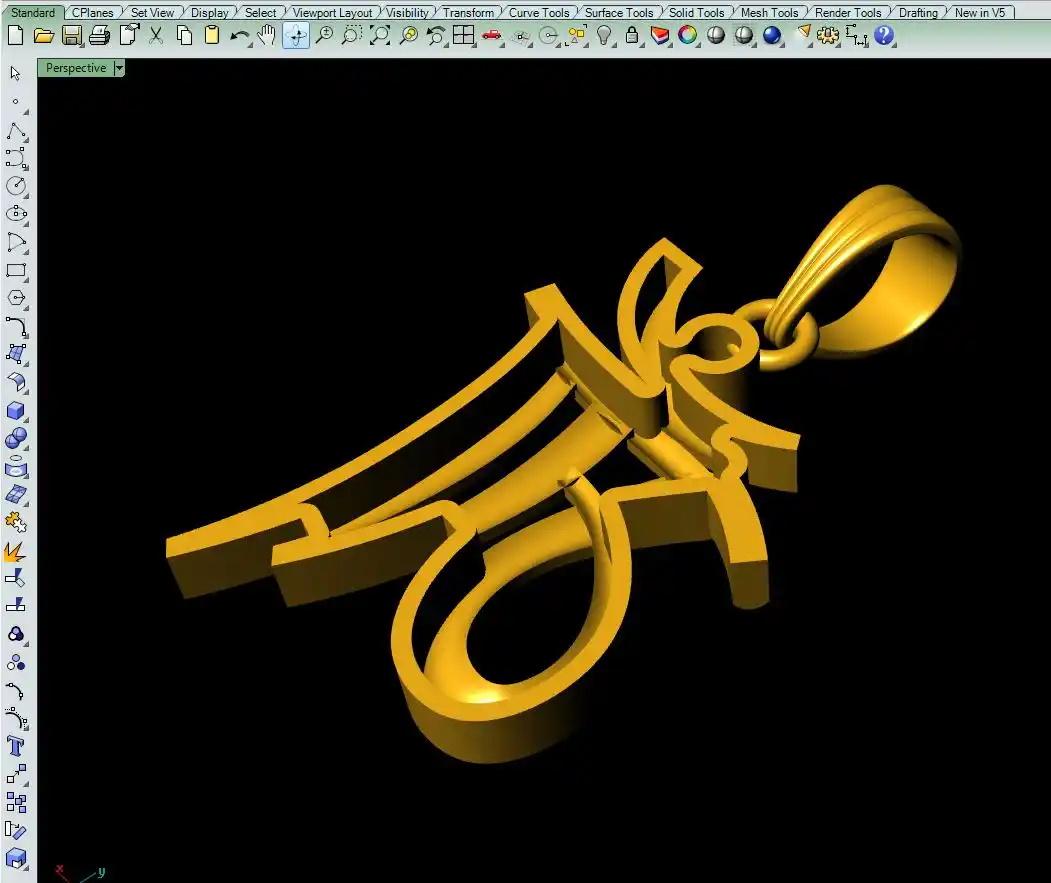Toggle object visibility with the lightbulb icon
Viewport: 1051px width, 883px height.
point(604,36)
